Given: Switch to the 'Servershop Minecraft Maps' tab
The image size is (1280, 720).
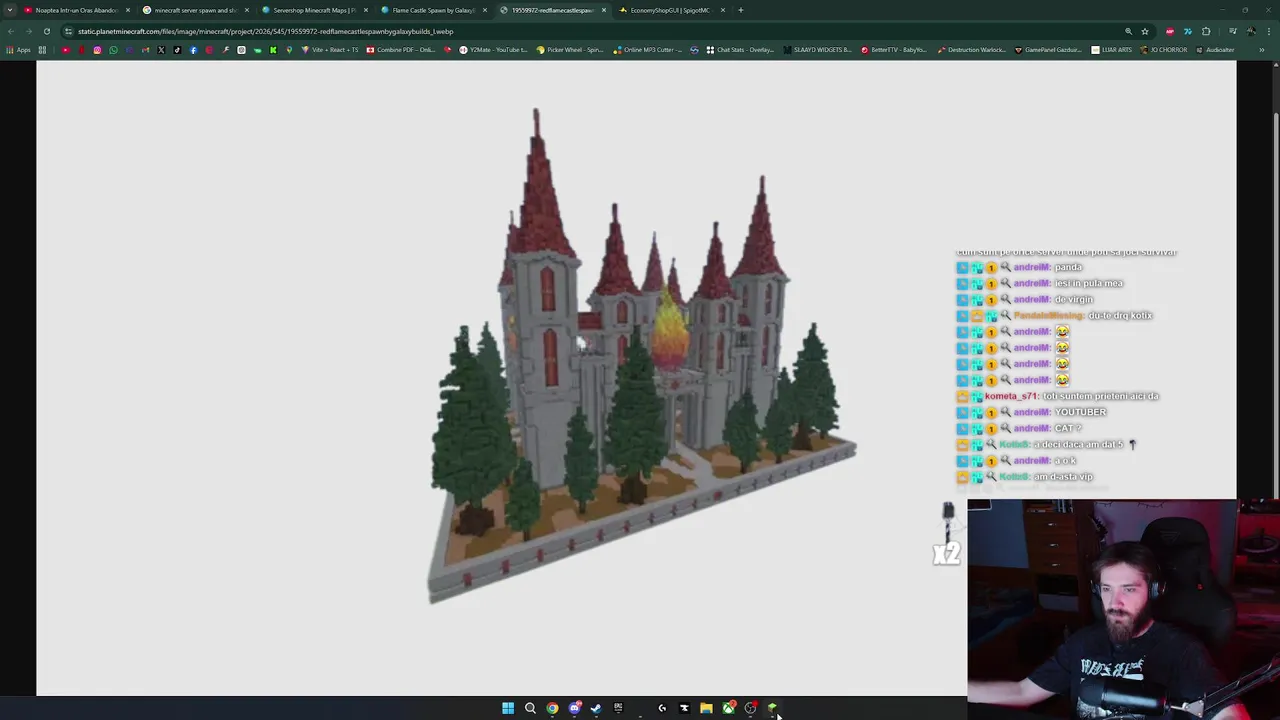Looking at the screenshot, I should click(x=313, y=10).
